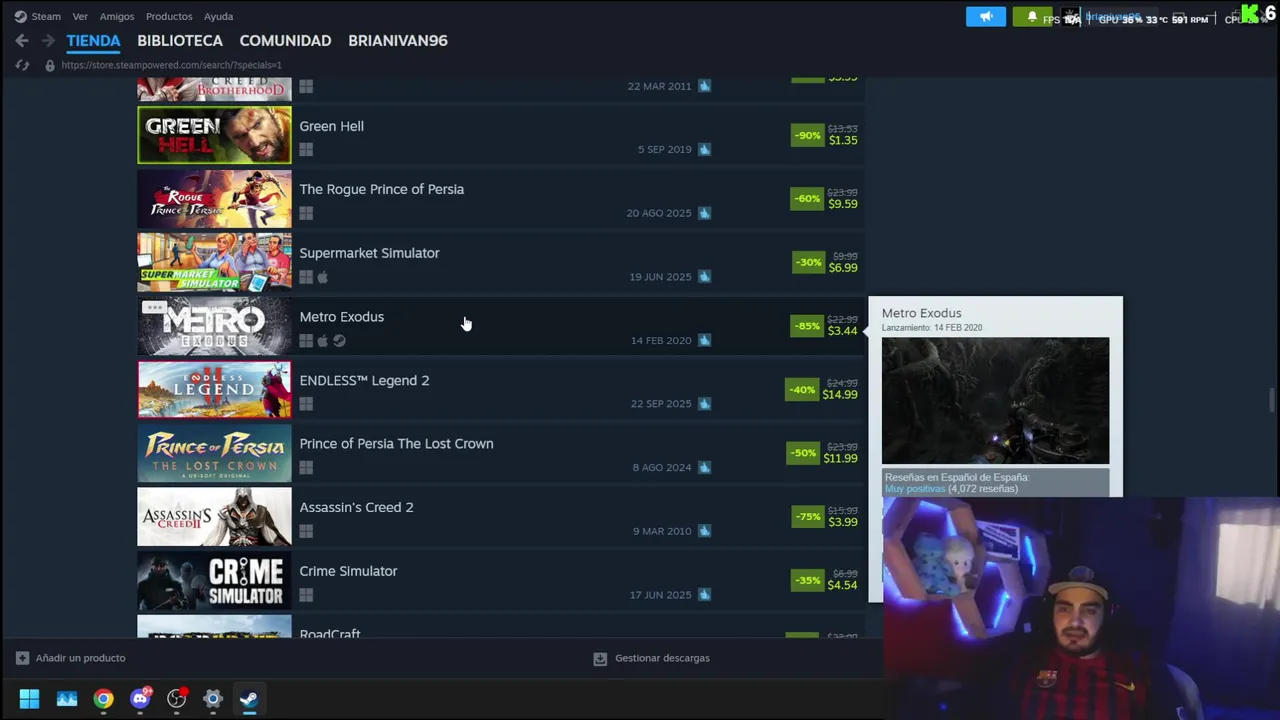Click Gestionar descargas
Screen dimensions: 1280x720
click(662, 658)
